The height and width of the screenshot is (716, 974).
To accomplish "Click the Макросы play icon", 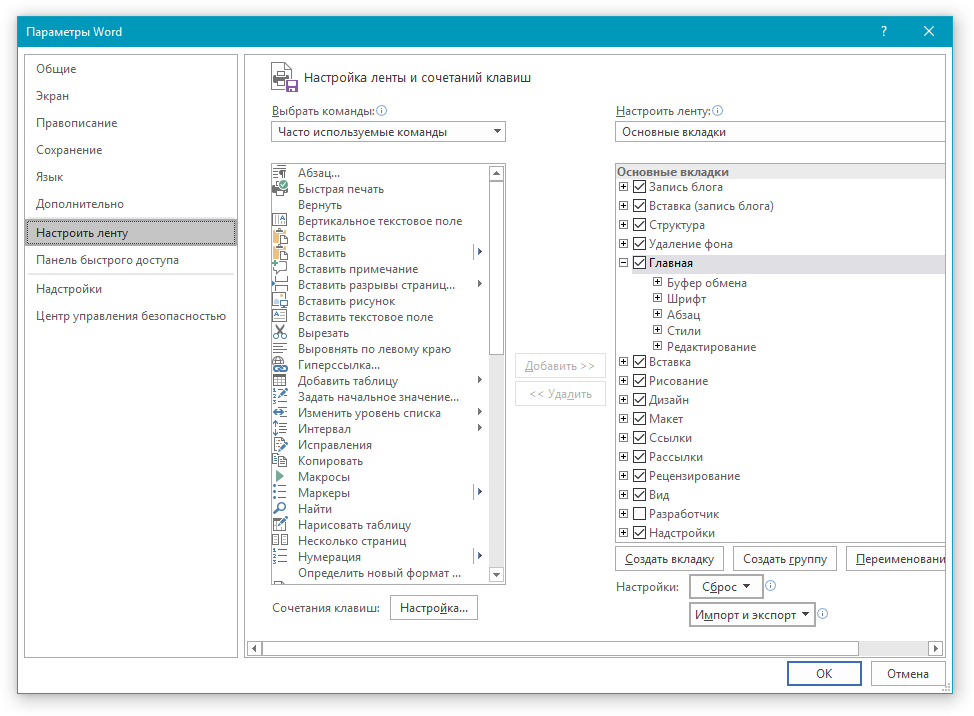I will (x=280, y=477).
